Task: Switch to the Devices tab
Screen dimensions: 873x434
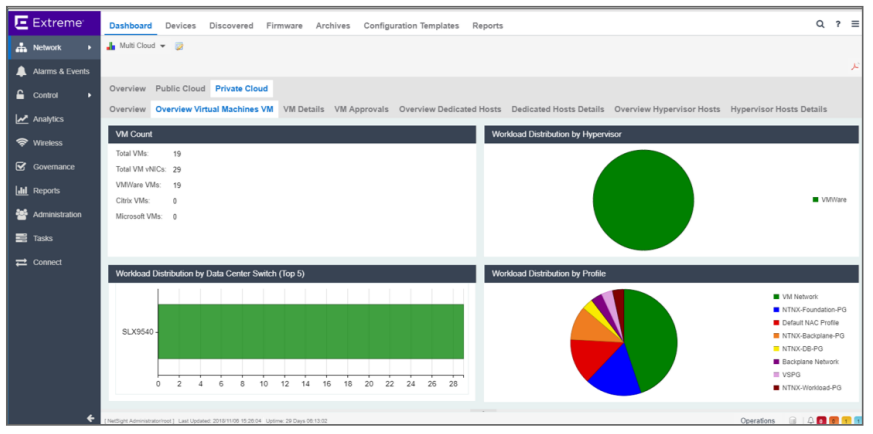Action: pyautogui.click(x=180, y=26)
